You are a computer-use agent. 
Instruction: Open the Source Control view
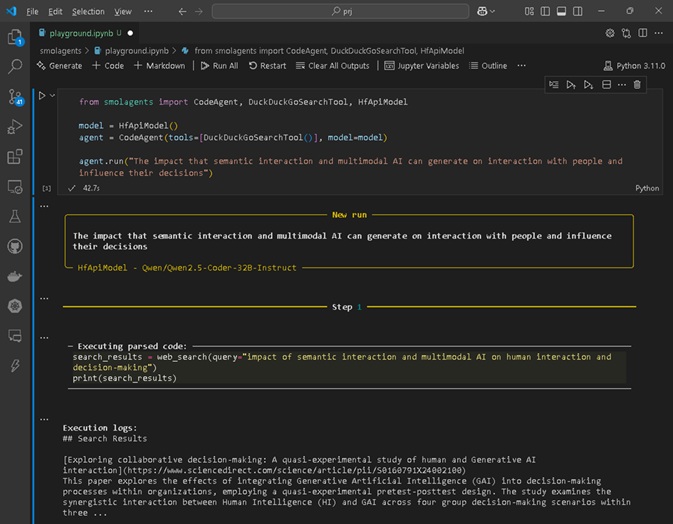point(15,97)
